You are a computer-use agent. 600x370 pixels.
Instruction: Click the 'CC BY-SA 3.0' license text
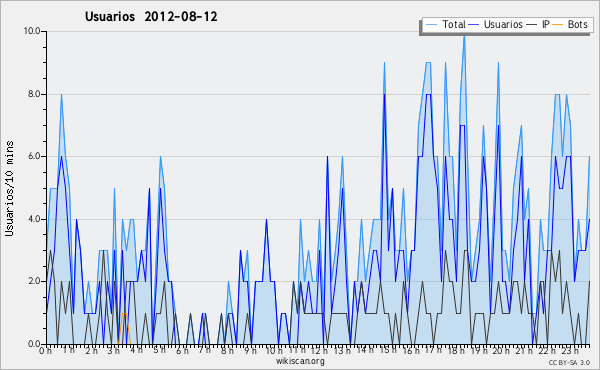click(569, 363)
